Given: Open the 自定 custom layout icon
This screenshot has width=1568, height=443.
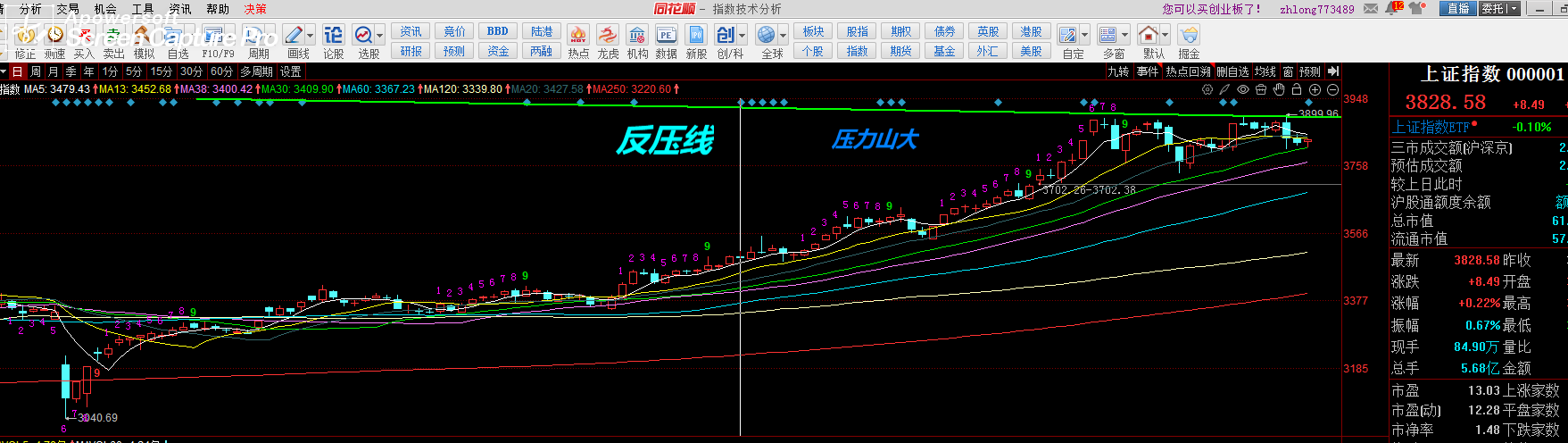Looking at the screenshot, I should [x=1068, y=35].
